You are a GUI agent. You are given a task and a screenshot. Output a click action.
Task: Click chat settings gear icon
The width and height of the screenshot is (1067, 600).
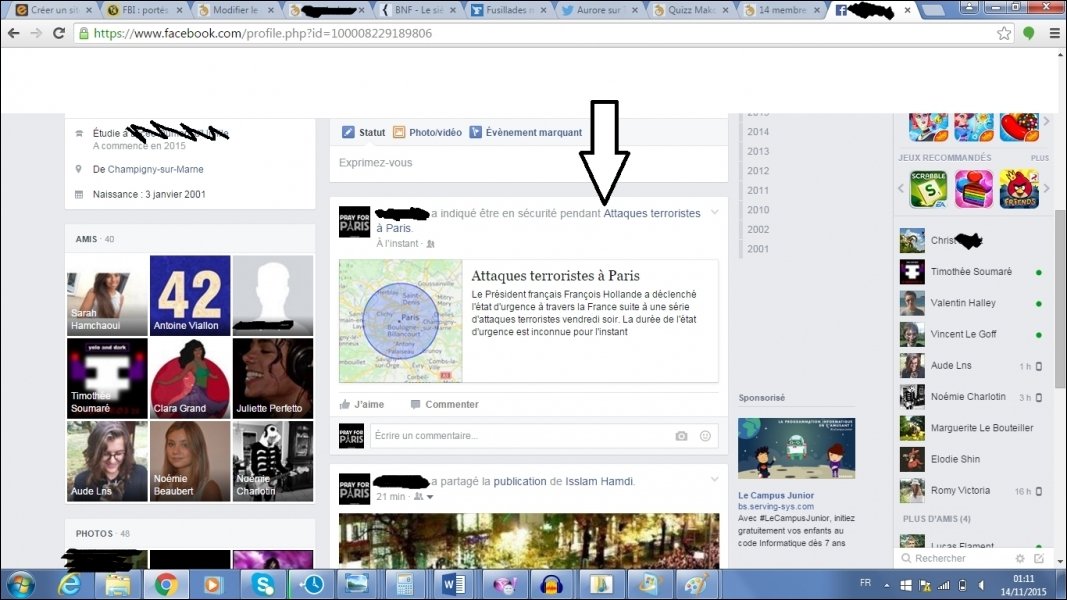(1019, 559)
